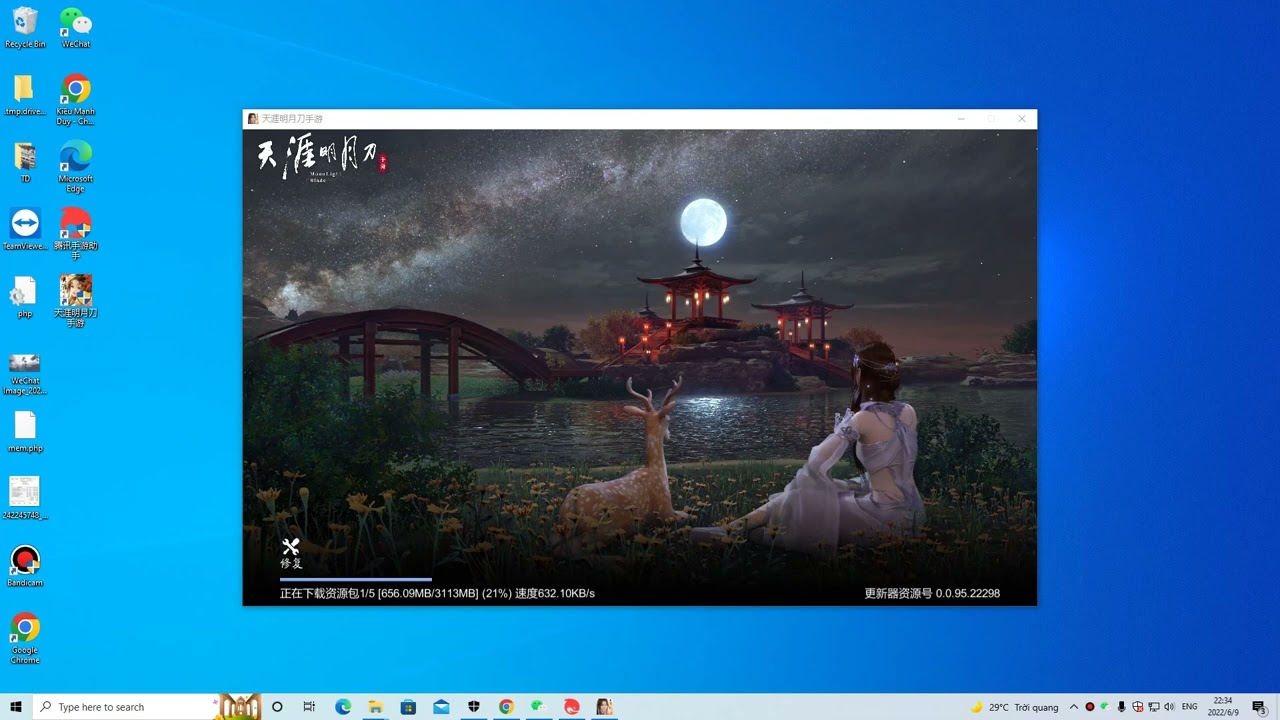This screenshot has width=1280, height=720.
Task: Open the network status tray icon
Action: tap(1154, 707)
